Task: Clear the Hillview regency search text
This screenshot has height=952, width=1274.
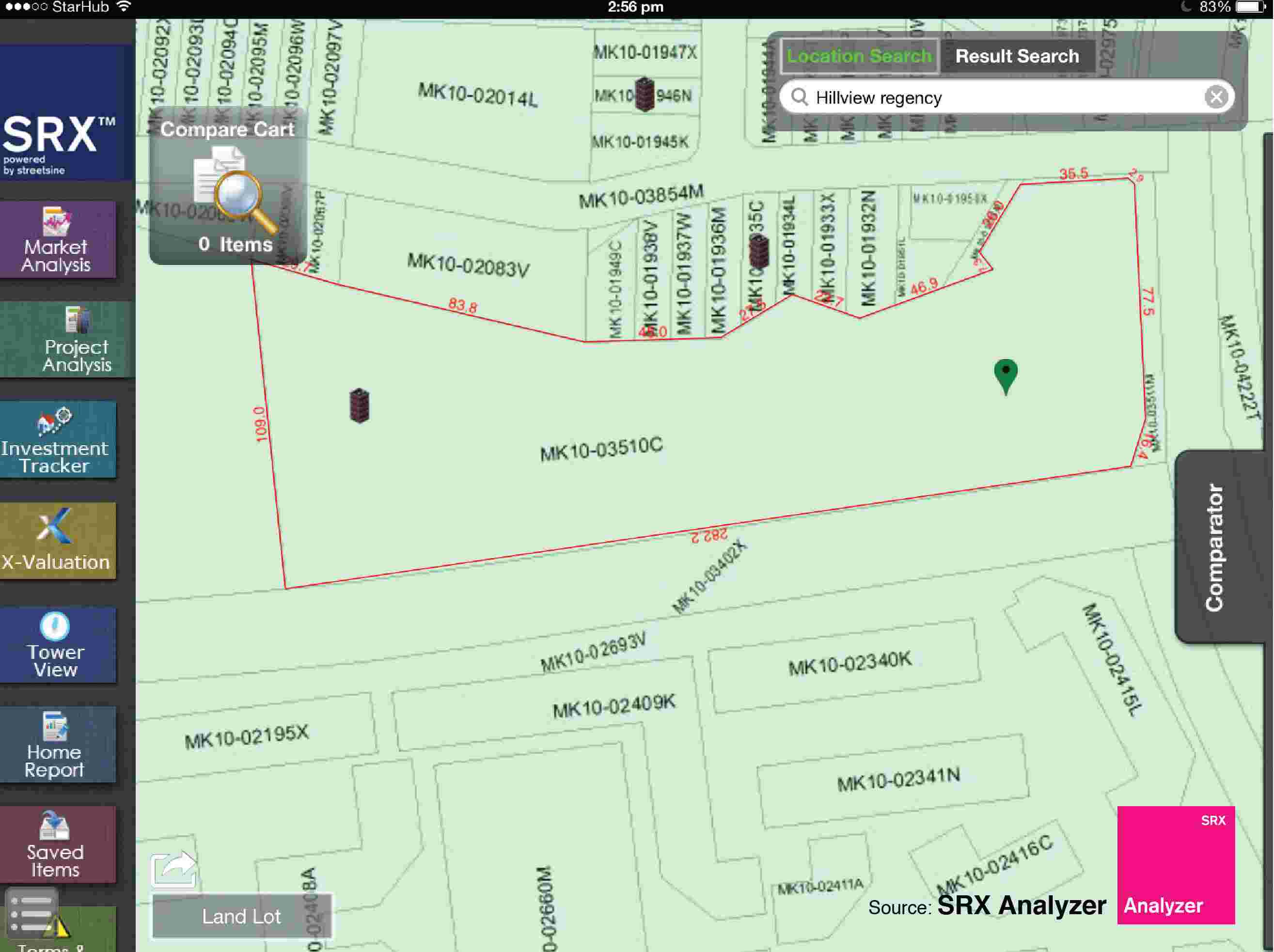Action: coord(1216,97)
